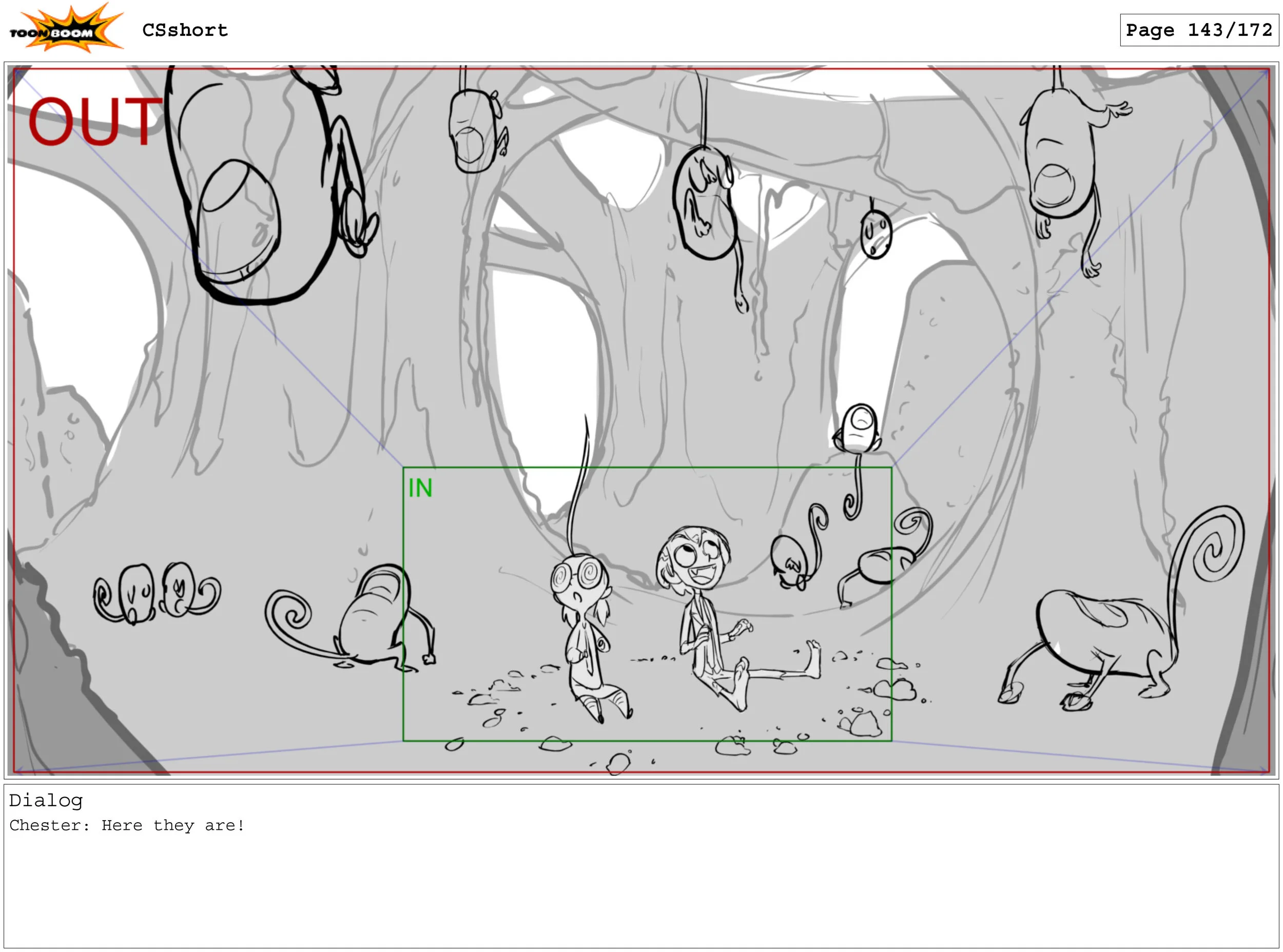This screenshot has width=1283, height=952.
Task: Click the Toon Boom logo
Action: [x=65, y=29]
